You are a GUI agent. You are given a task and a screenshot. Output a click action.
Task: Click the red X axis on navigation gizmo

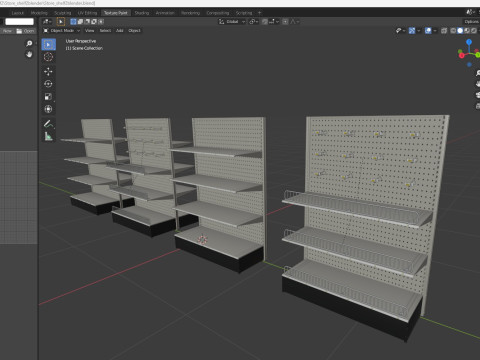tap(462, 55)
